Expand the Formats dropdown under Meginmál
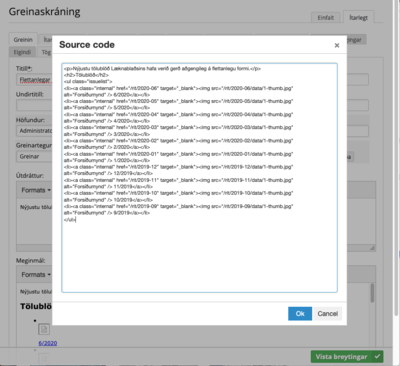This screenshot has width=400, height=366. click(x=36, y=275)
